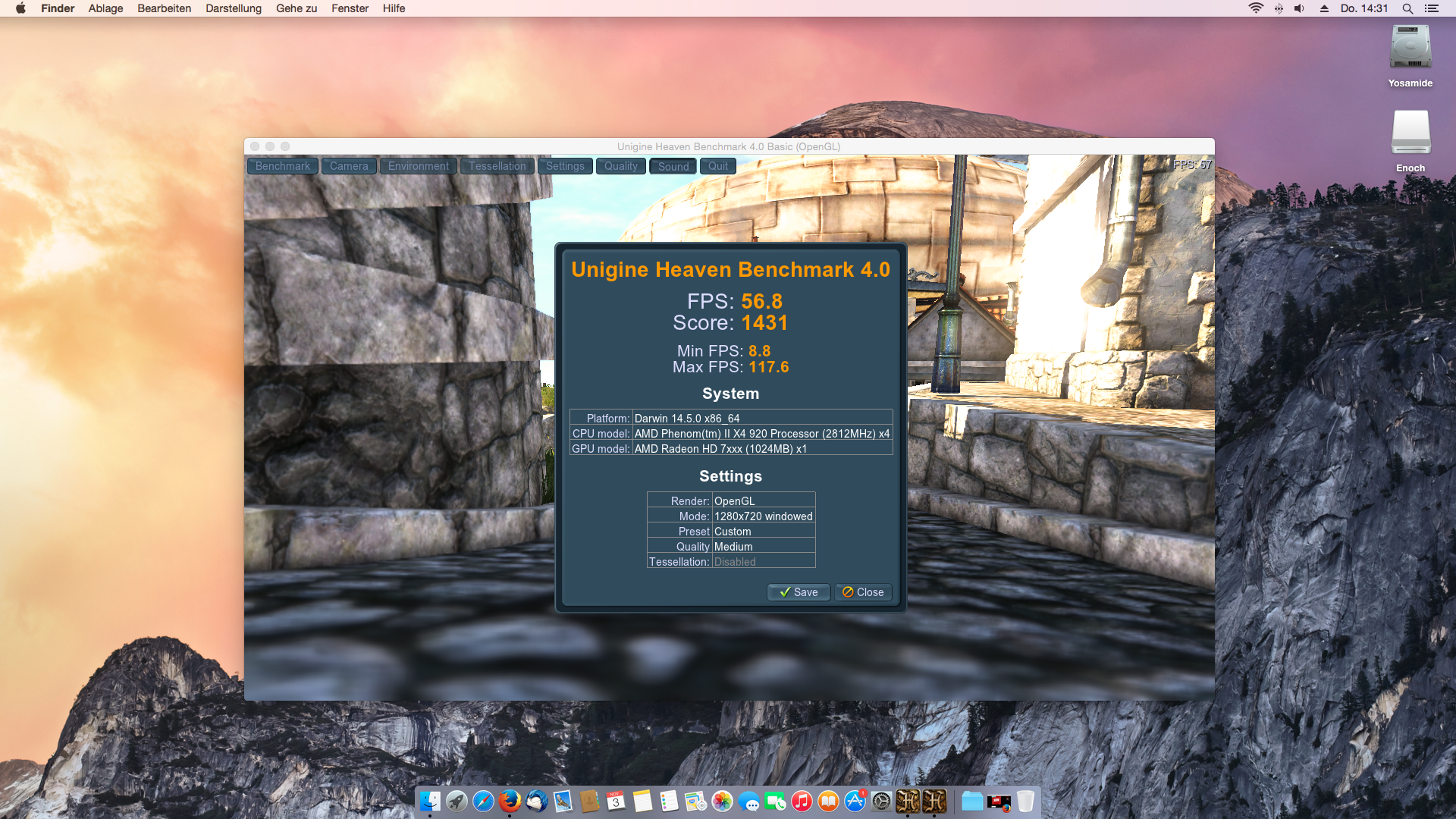Image resolution: width=1456 pixels, height=819 pixels.
Task: Click the Spotlight search magnifier icon
Action: 1407,8
